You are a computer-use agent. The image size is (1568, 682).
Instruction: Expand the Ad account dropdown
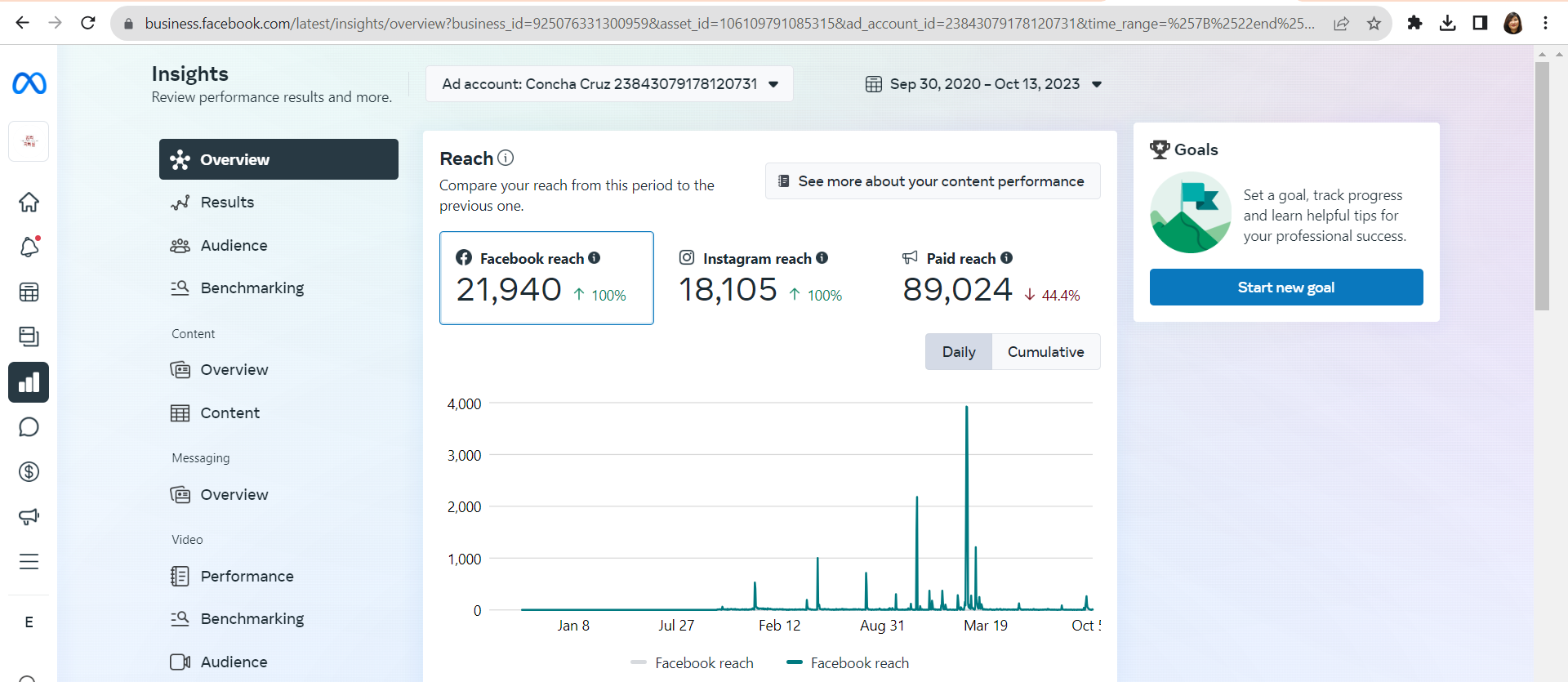pos(609,83)
